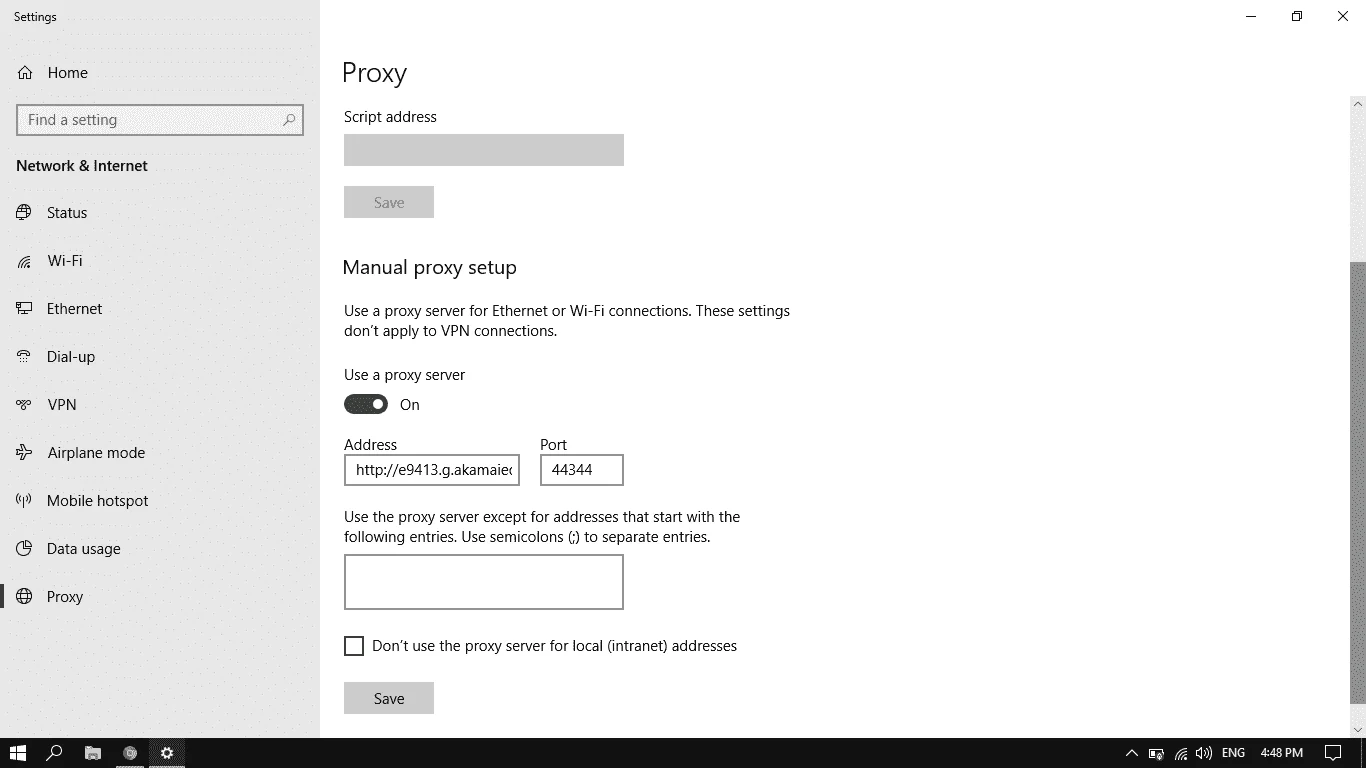Click the Status globe icon
The image size is (1366, 768).
tap(24, 213)
